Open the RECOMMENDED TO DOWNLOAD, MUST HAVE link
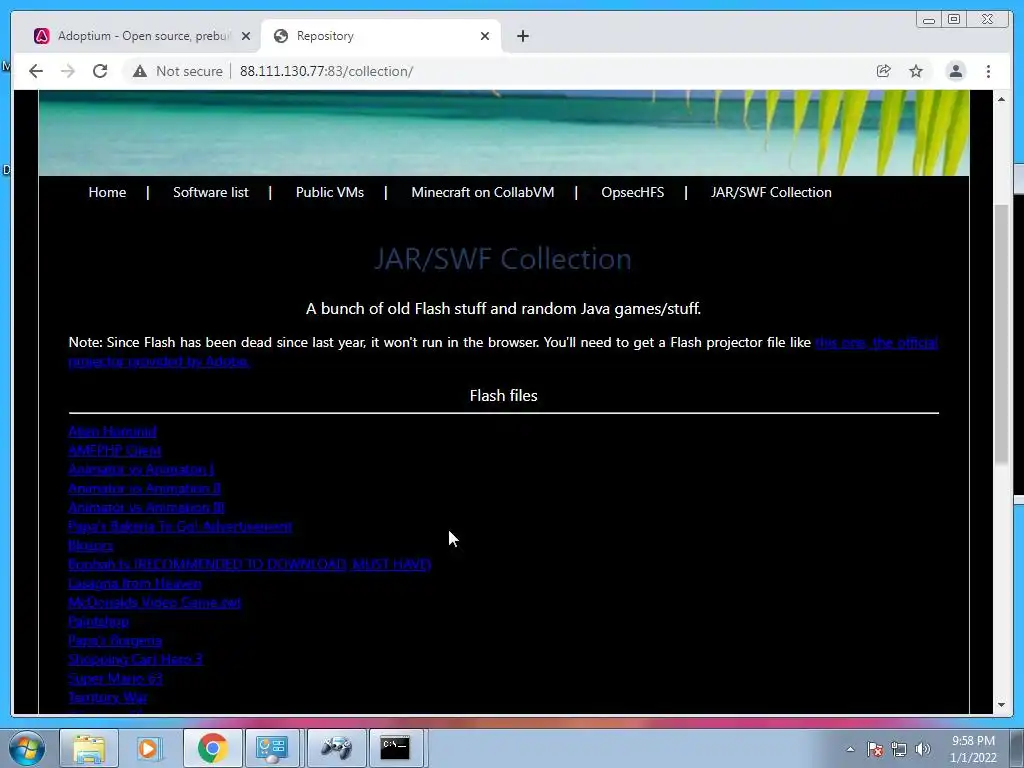Screen dimensions: 1024x768 point(249,564)
